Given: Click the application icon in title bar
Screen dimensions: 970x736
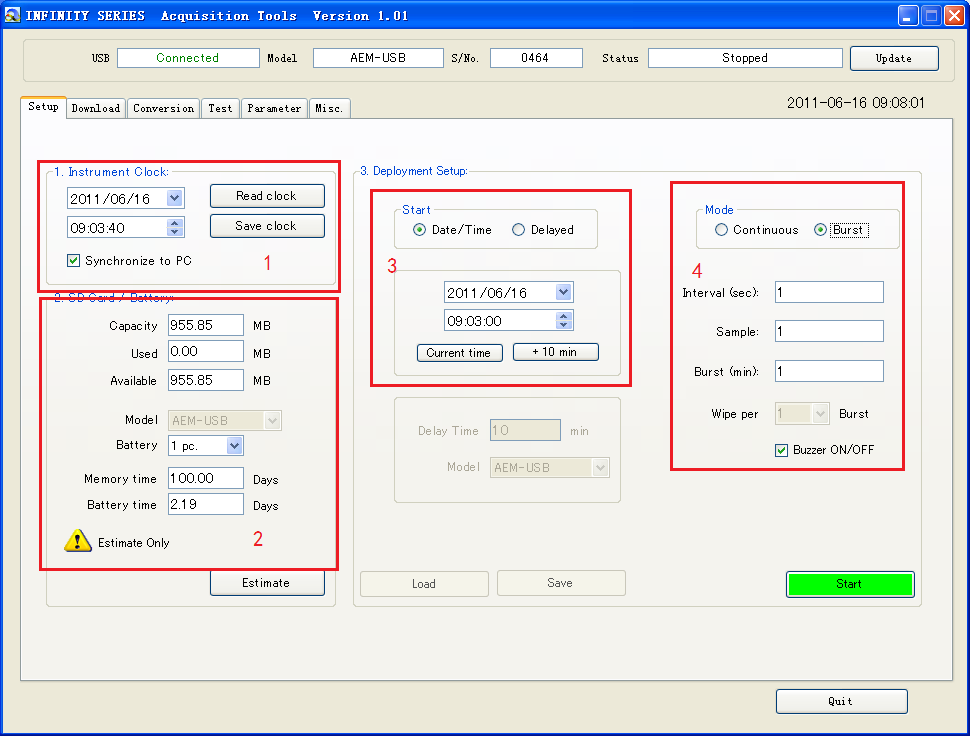Looking at the screenshot, I should tap(13, 15).
